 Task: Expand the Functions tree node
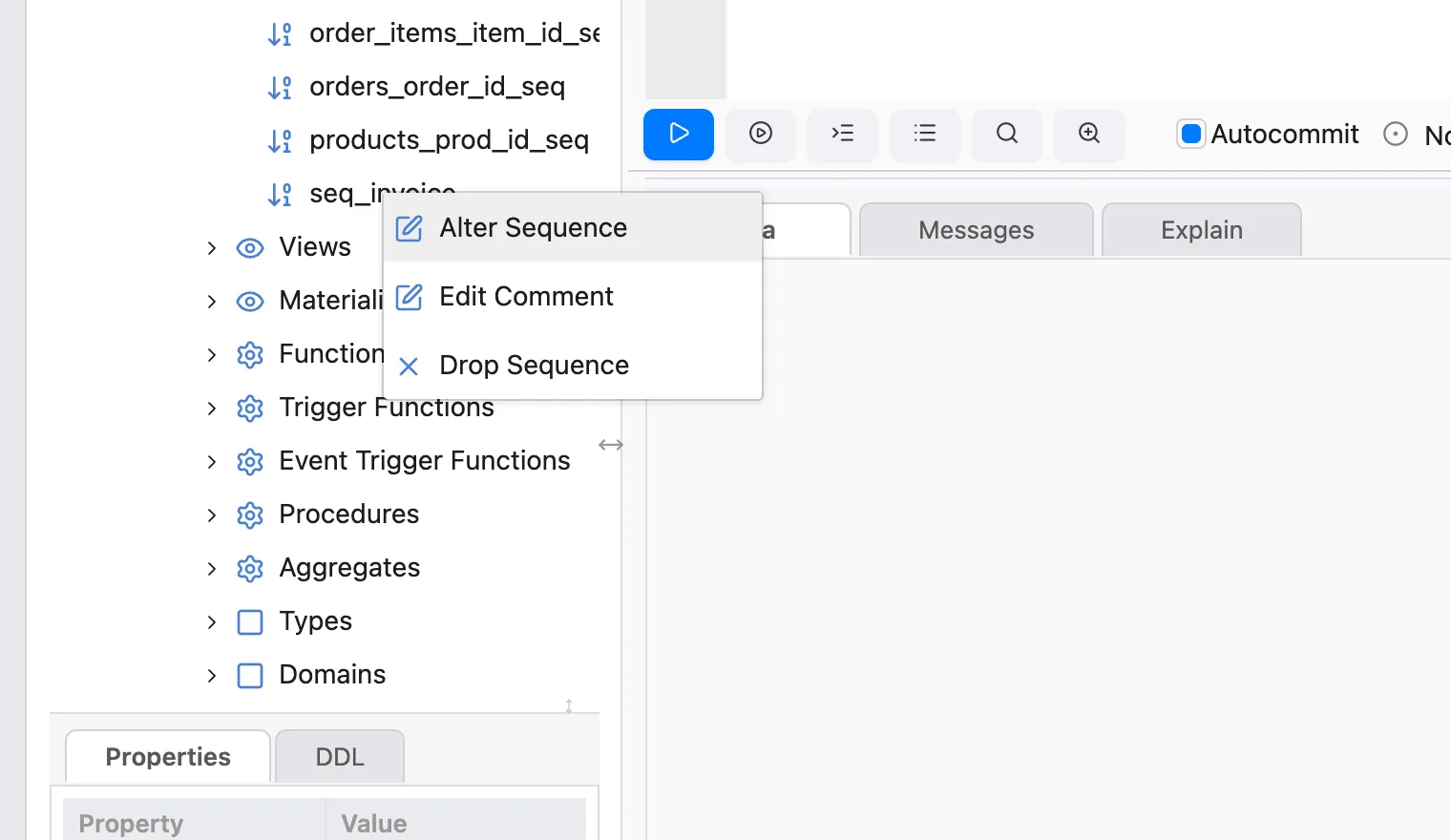(212, 355)
